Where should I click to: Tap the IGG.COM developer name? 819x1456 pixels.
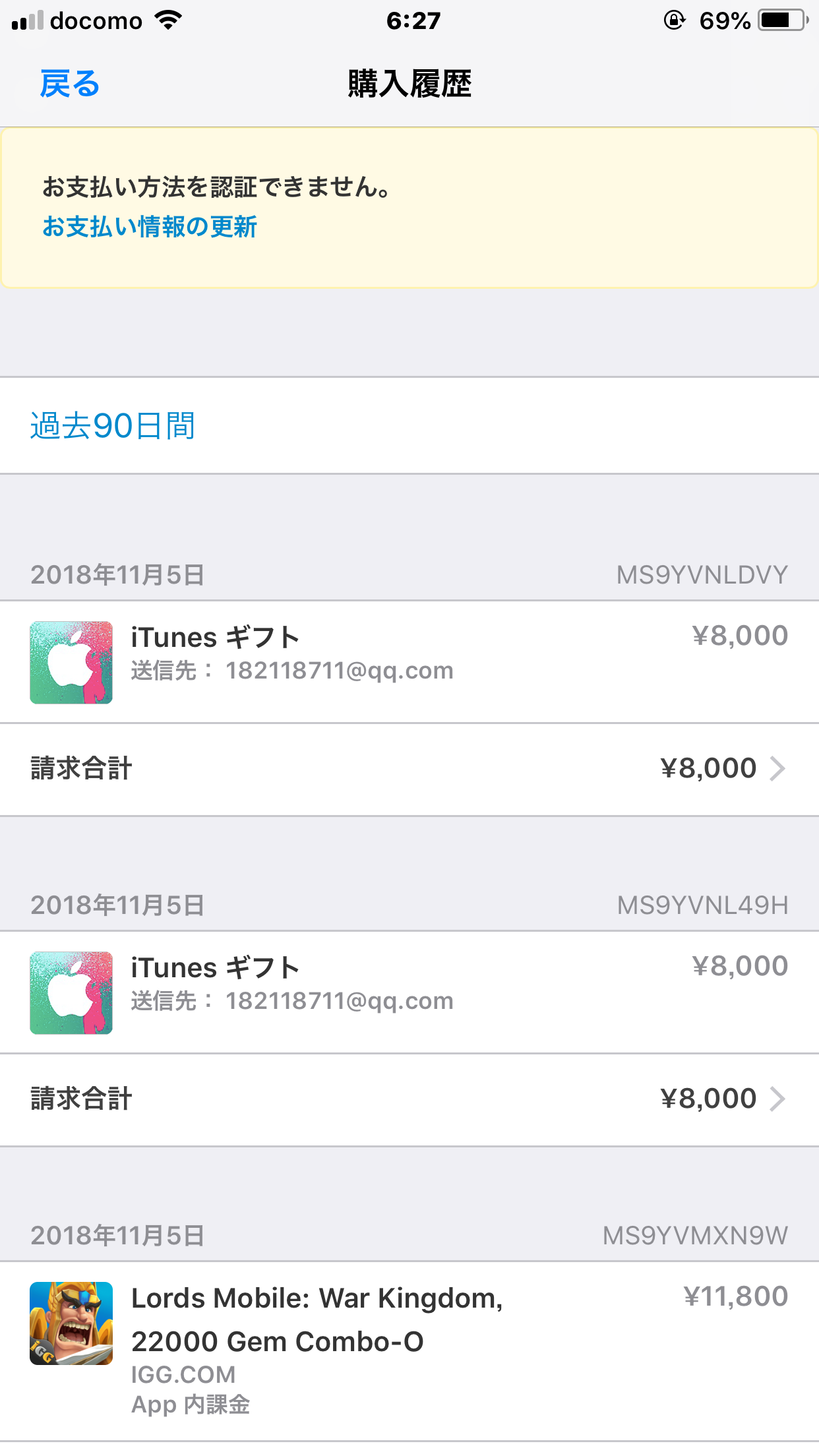tap(183, 1375)
